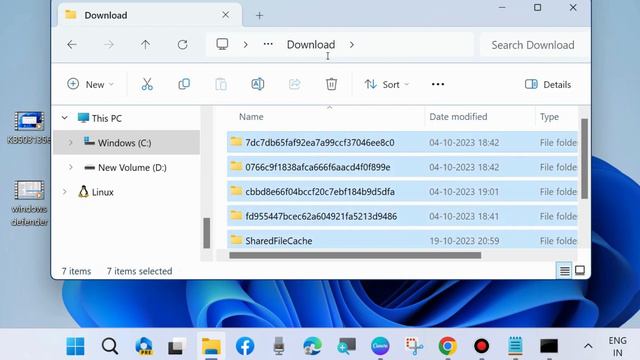The image size is (640, 360).
Task: Click the Copy icon in toolbar
Action: pyautogui.click(x=184, y=84)
